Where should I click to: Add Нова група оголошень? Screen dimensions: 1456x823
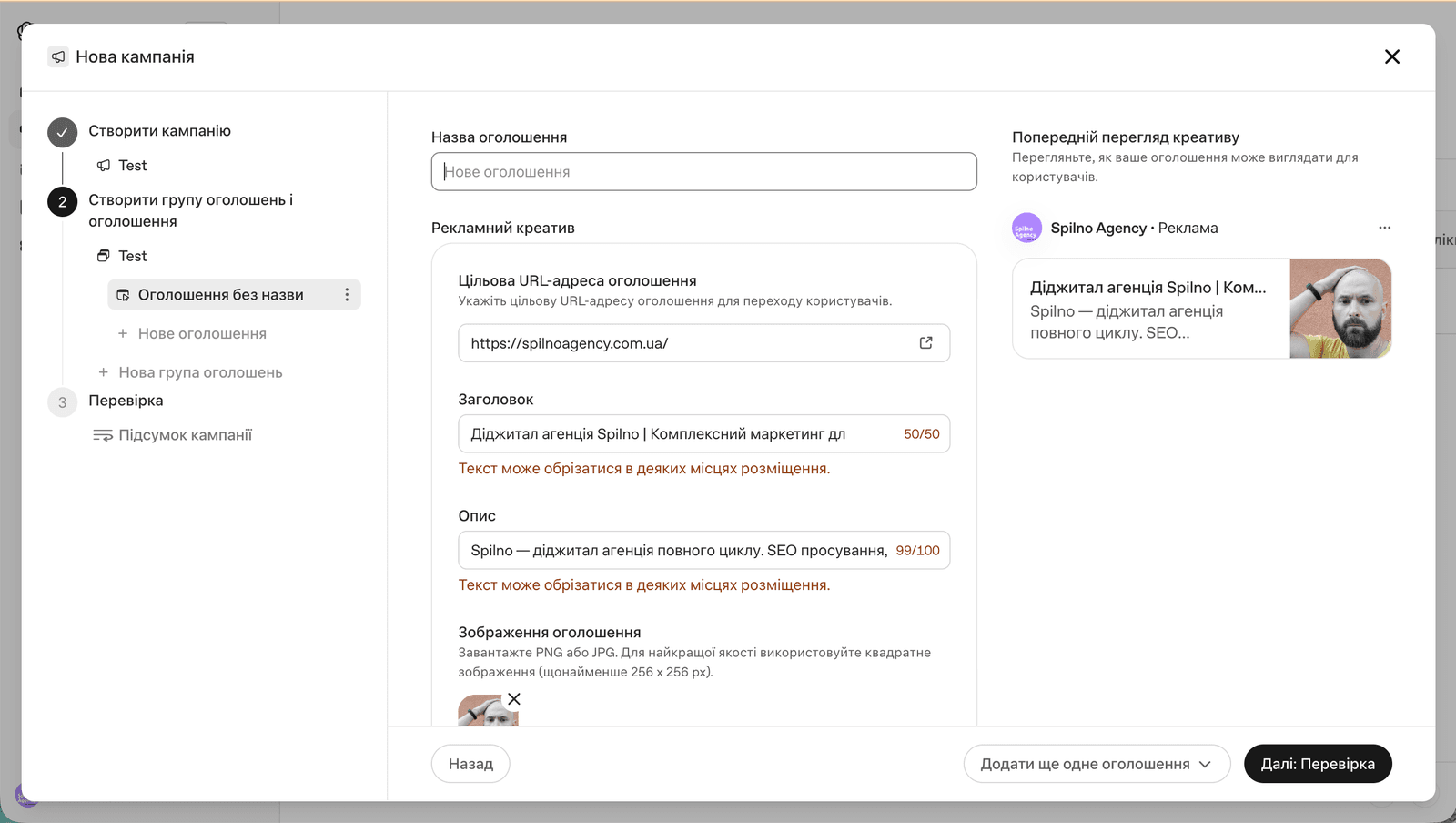point(190,372)
